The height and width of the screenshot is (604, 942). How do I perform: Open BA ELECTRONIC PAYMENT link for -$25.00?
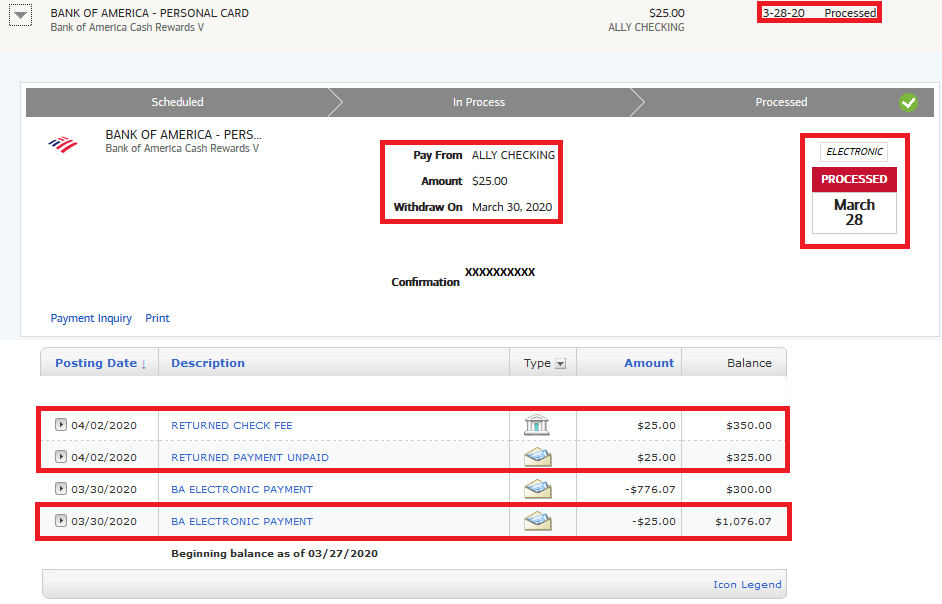[x=242, y=521]
